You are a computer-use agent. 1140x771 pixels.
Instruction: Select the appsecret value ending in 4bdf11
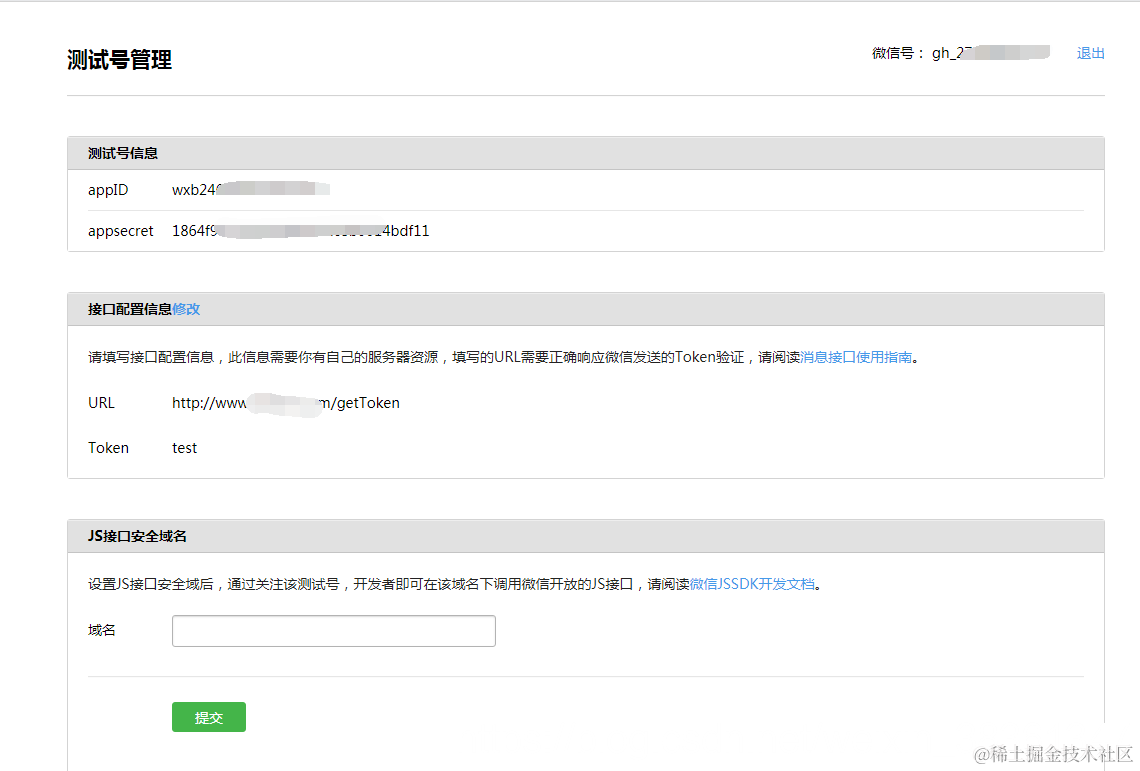coord(300,230)
